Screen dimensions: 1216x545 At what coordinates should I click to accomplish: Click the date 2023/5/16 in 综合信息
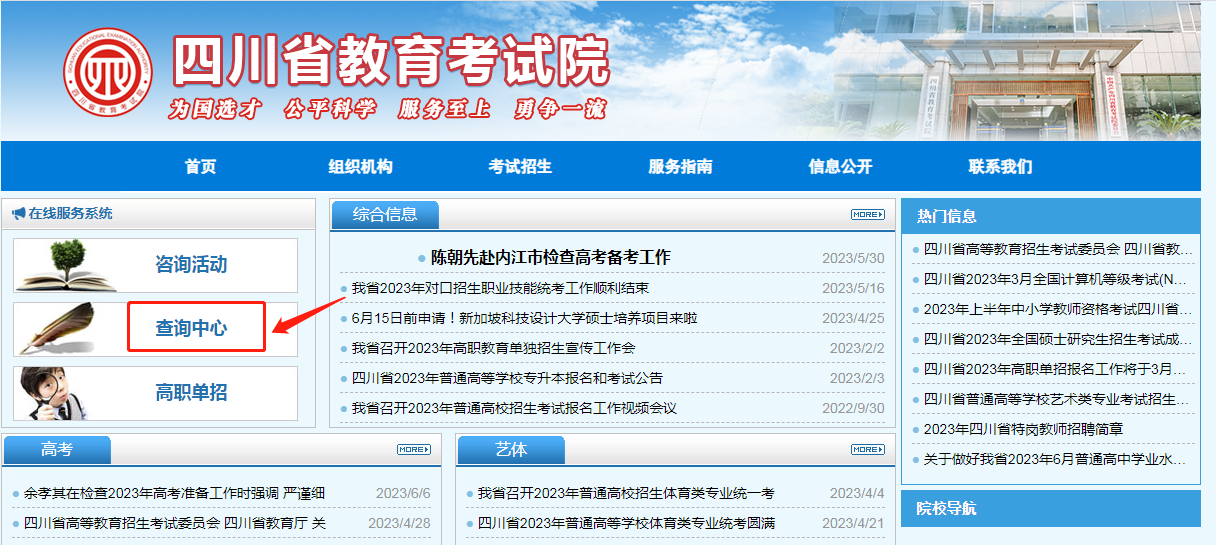pos(853,288)
